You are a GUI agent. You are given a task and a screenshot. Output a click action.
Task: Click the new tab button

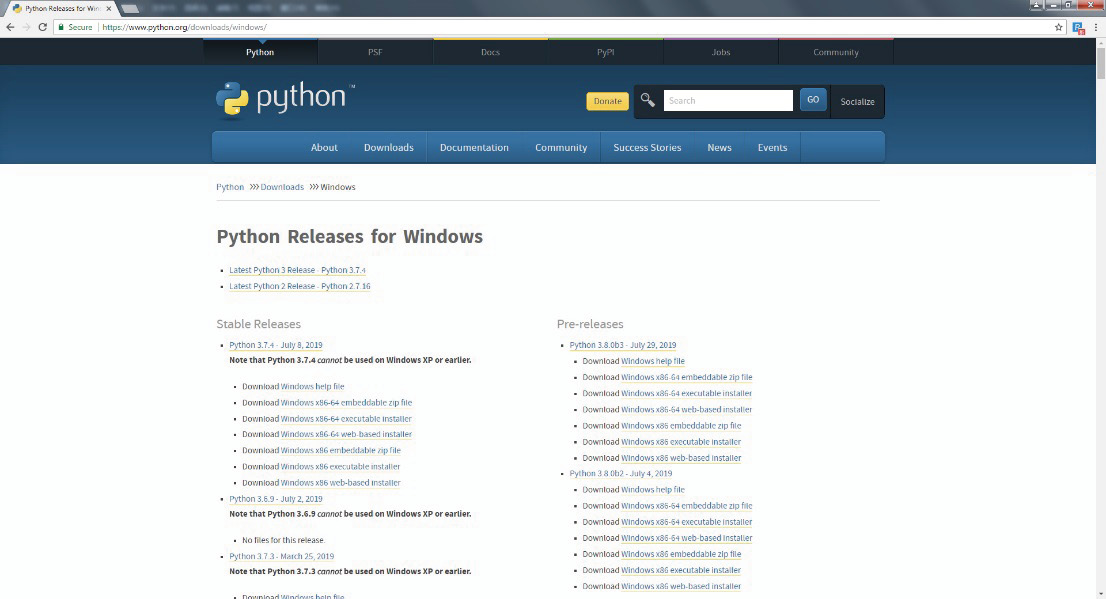130,8
